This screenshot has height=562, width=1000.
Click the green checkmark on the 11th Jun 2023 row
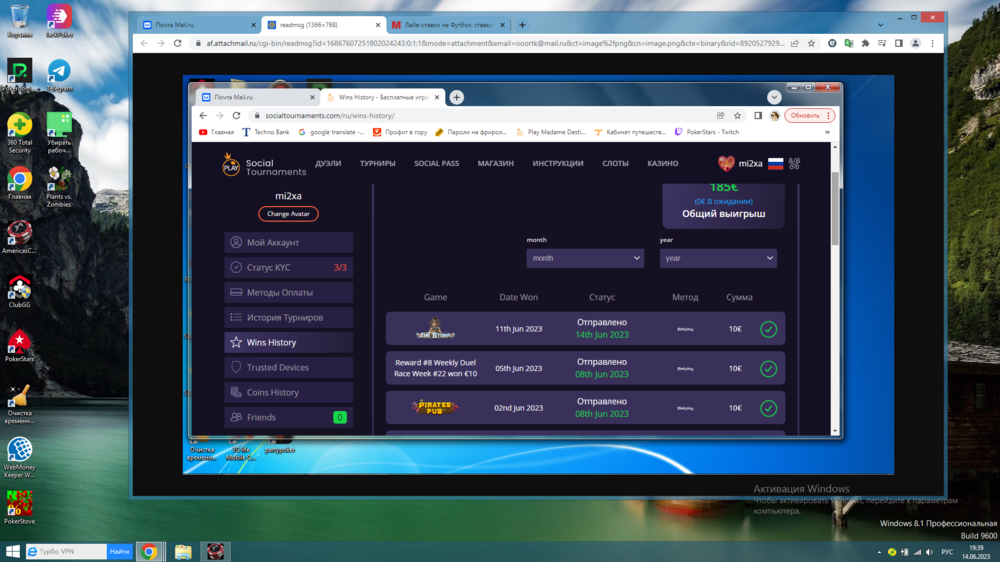coord(768,329)
